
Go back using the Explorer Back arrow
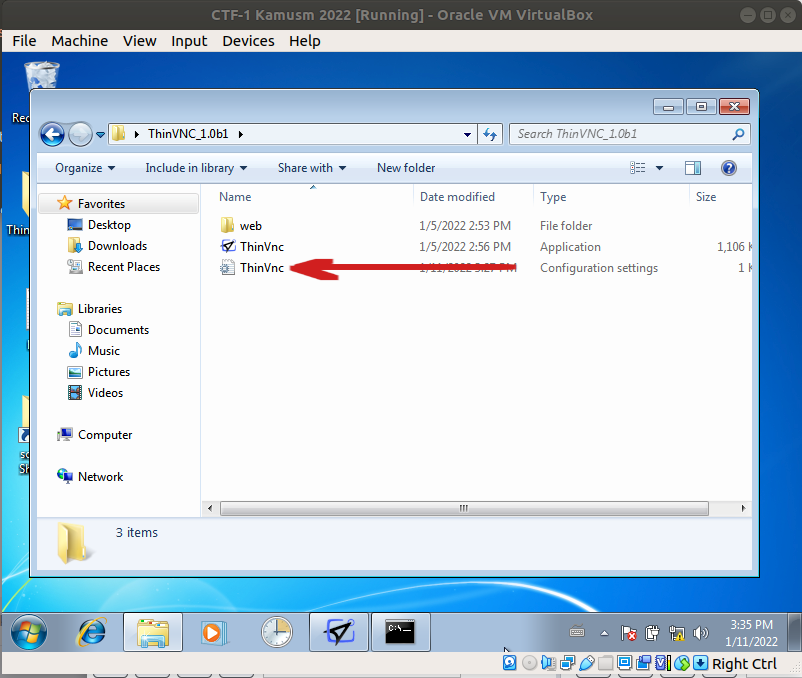coord(52,134)
